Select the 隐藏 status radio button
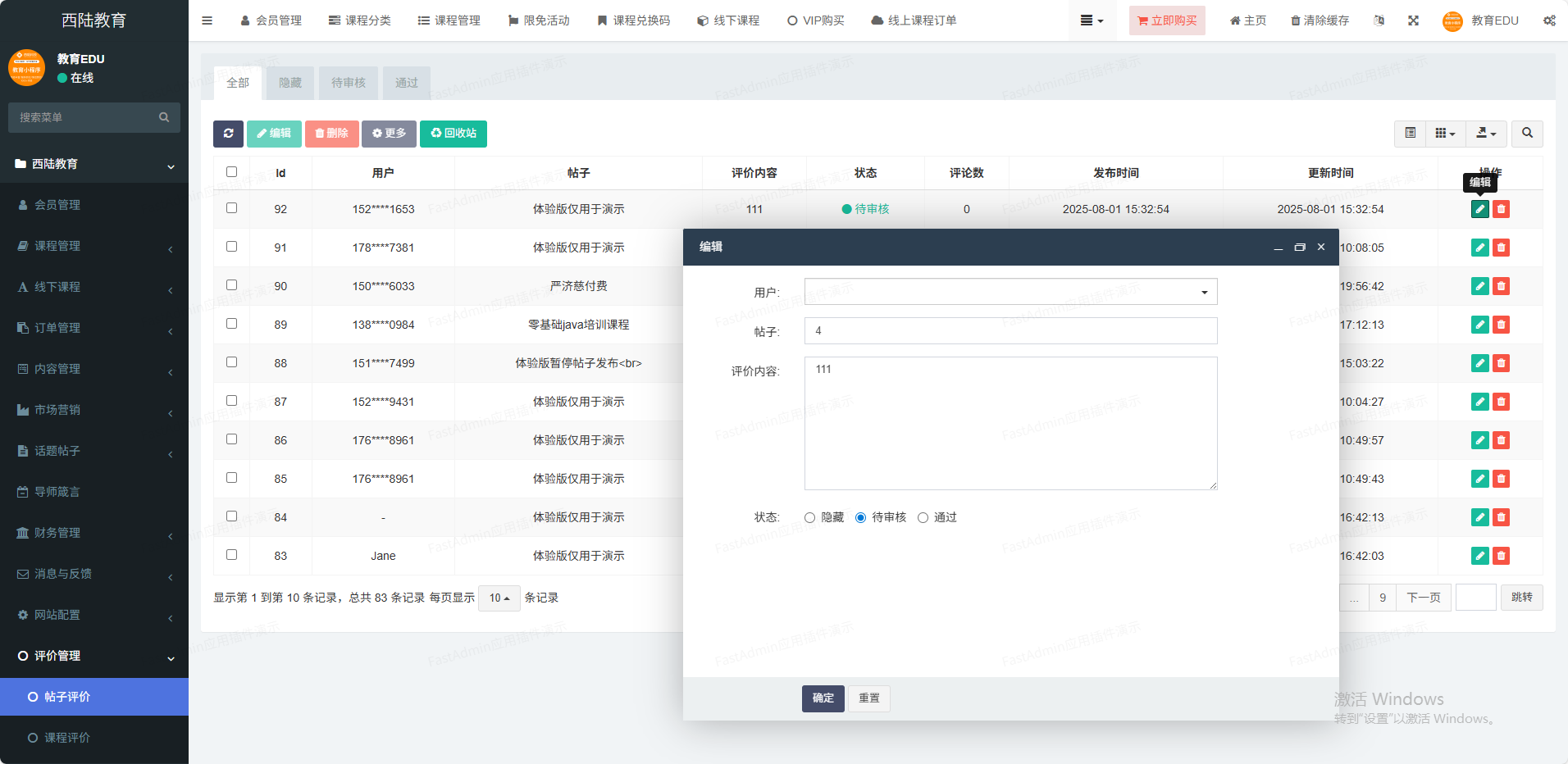Viewport: 1568px width, 764px height. pyautogui.click(x=810, y=517)
